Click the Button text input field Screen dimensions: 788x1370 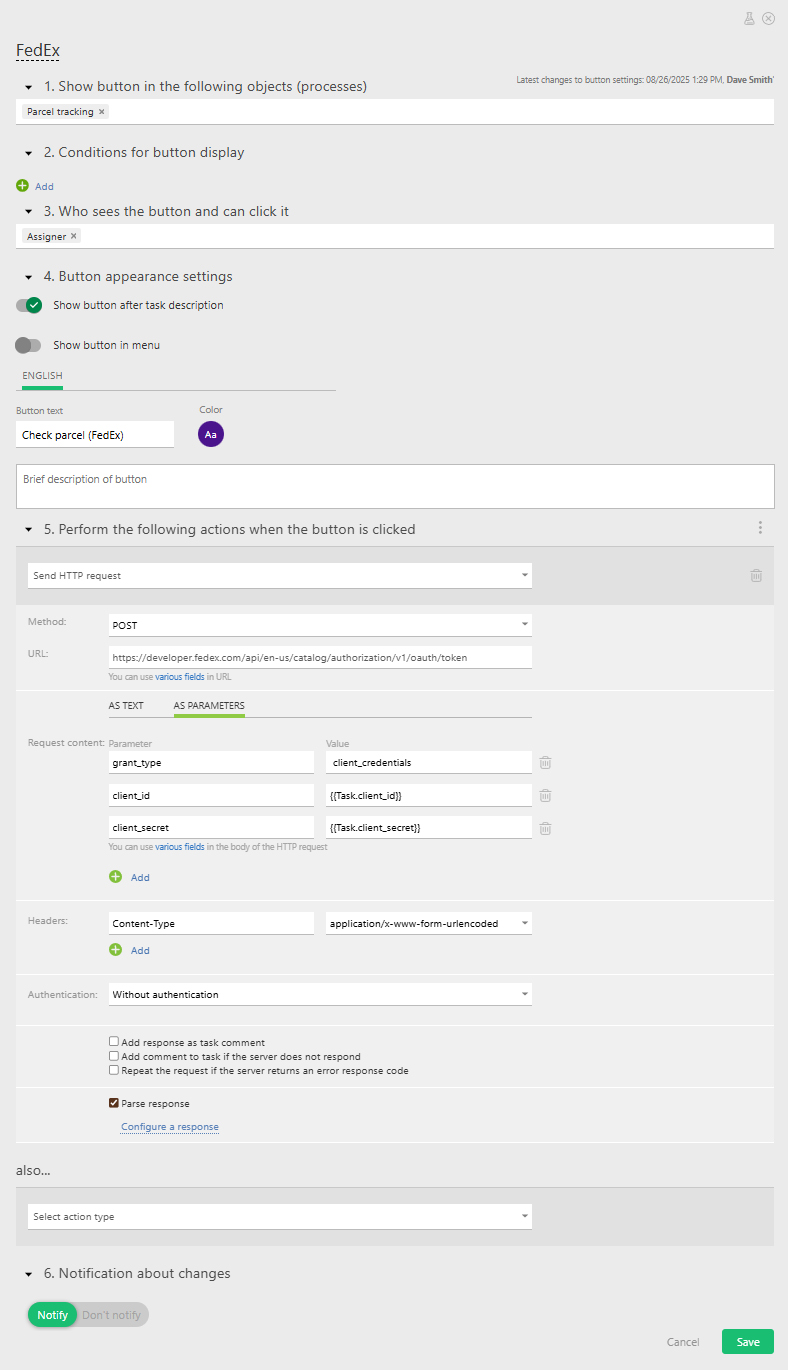(x=95, y=434)
